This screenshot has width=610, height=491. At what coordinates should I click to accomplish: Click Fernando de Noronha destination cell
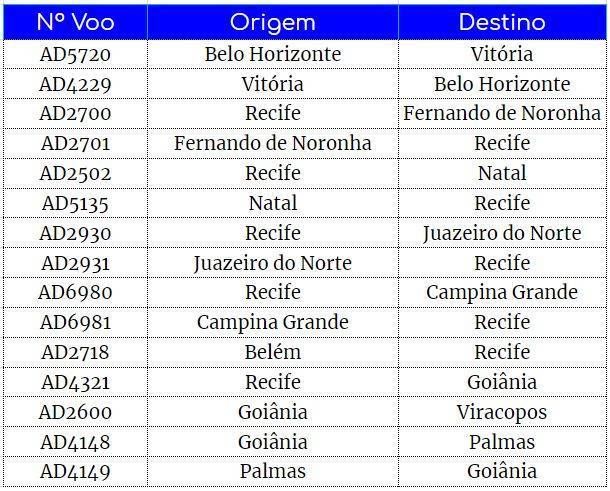tap(502, 114)
